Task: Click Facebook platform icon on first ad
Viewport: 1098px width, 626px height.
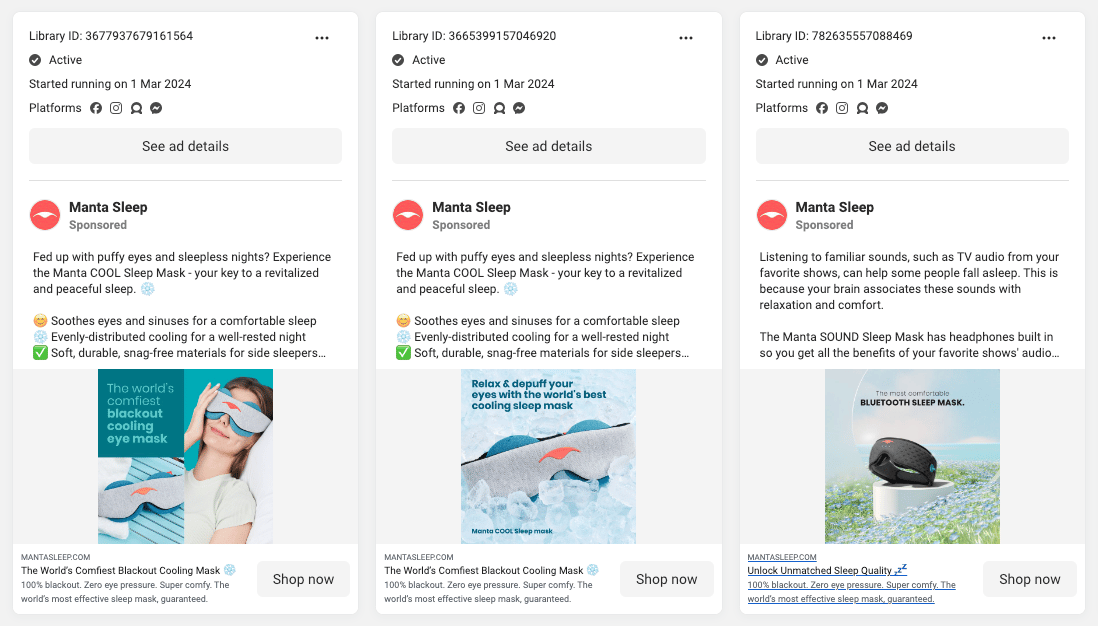Action: point(96,108)
